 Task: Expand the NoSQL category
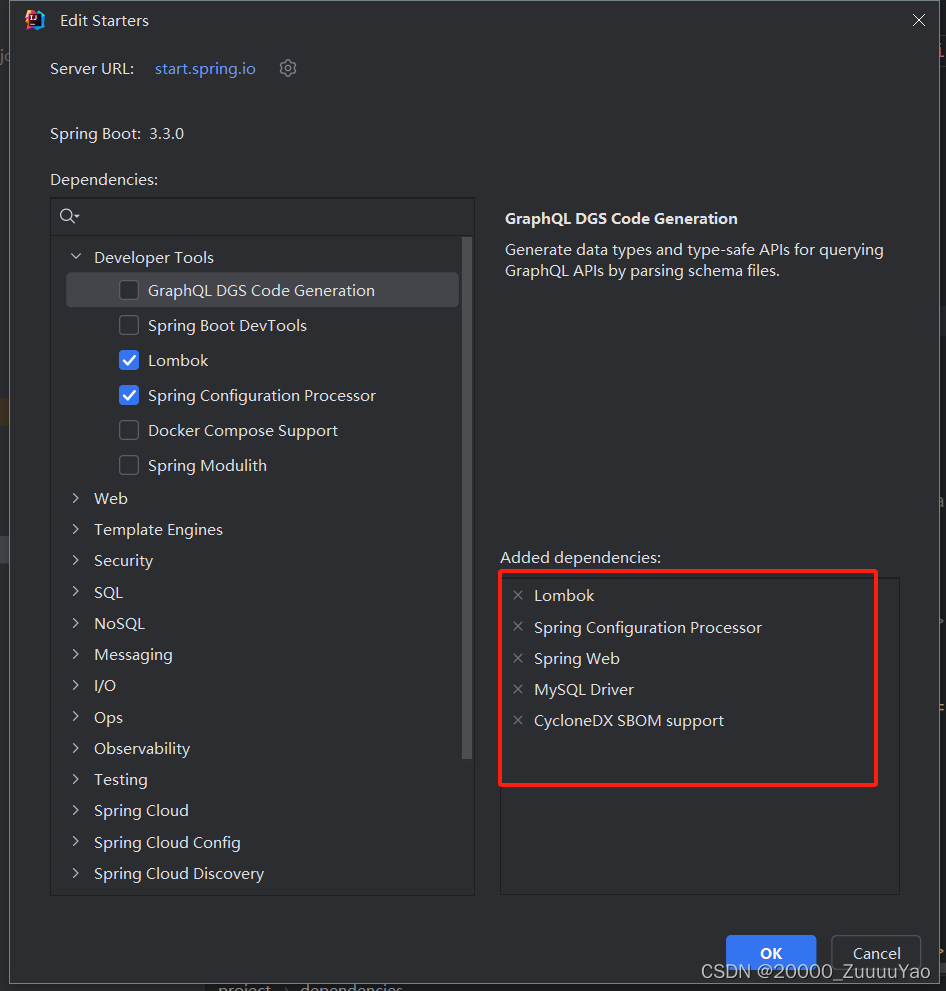click(76, 623)
